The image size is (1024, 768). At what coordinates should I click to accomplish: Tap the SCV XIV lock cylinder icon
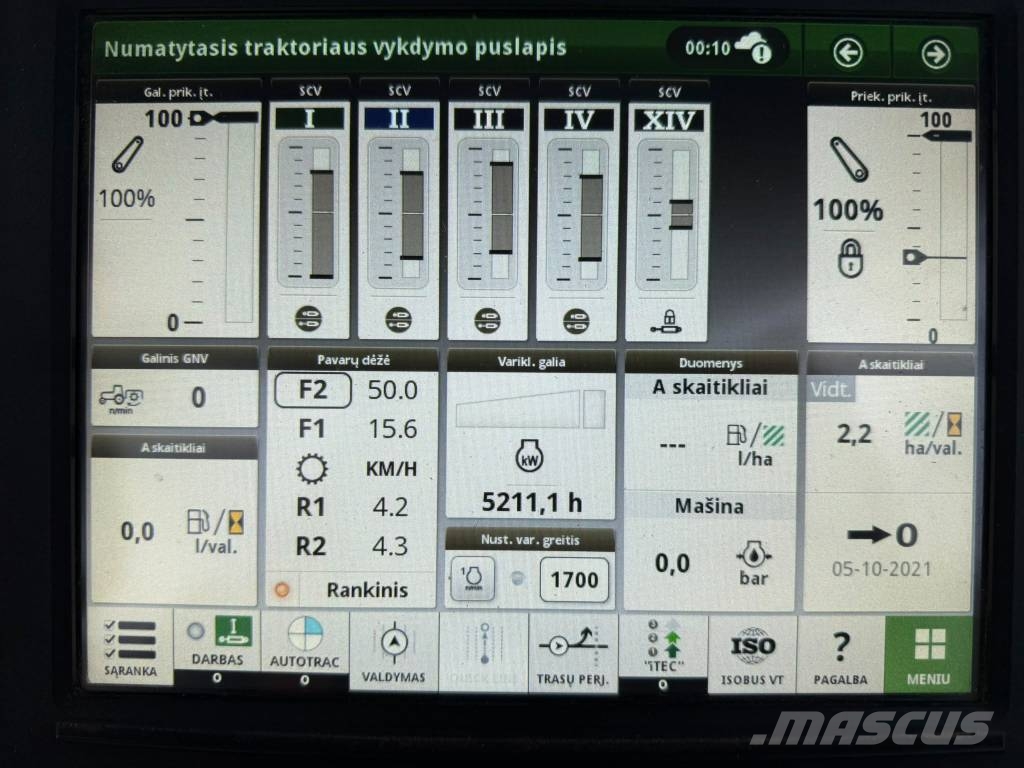[x=667, y=321]
